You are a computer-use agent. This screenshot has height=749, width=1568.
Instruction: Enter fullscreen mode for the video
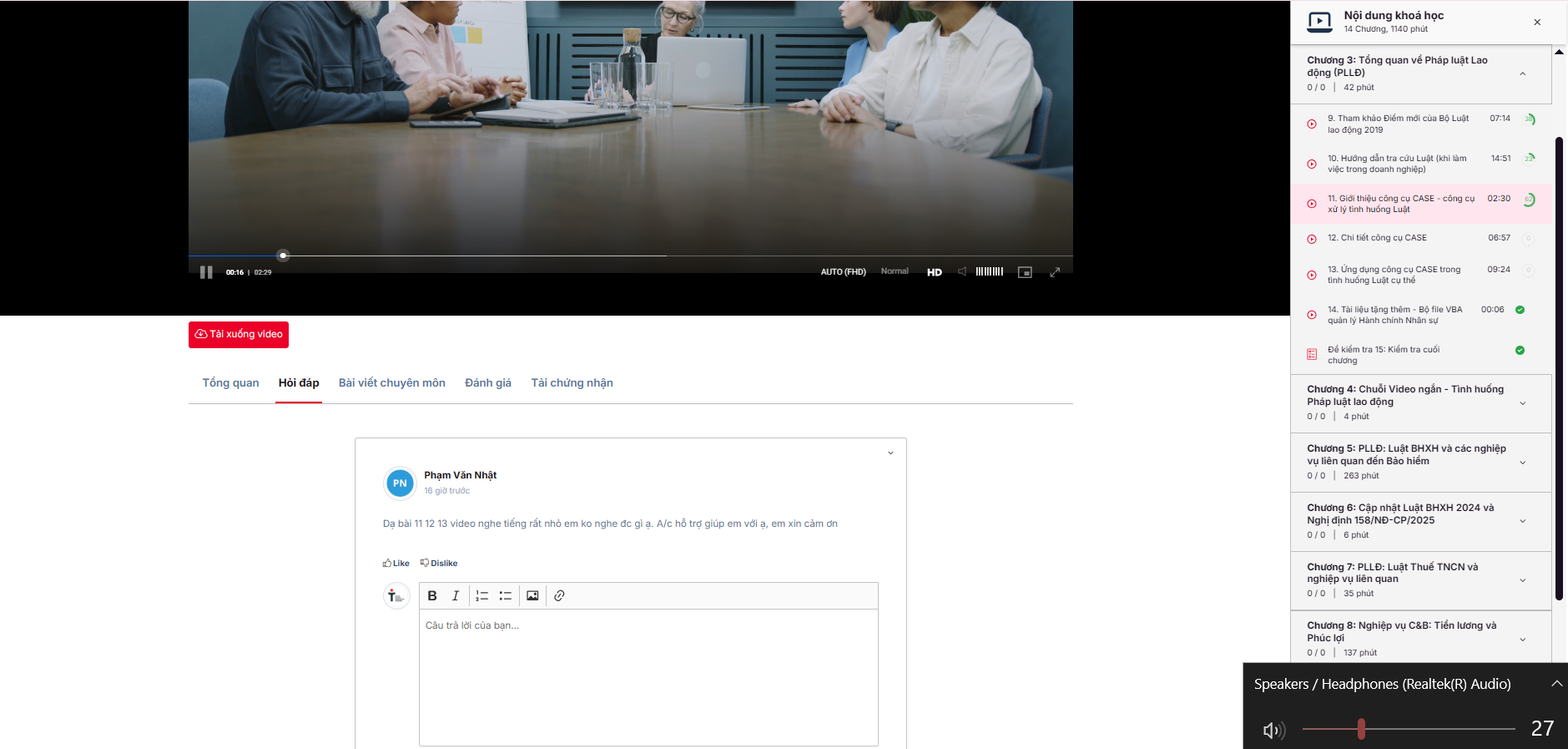click(1055, 272)
